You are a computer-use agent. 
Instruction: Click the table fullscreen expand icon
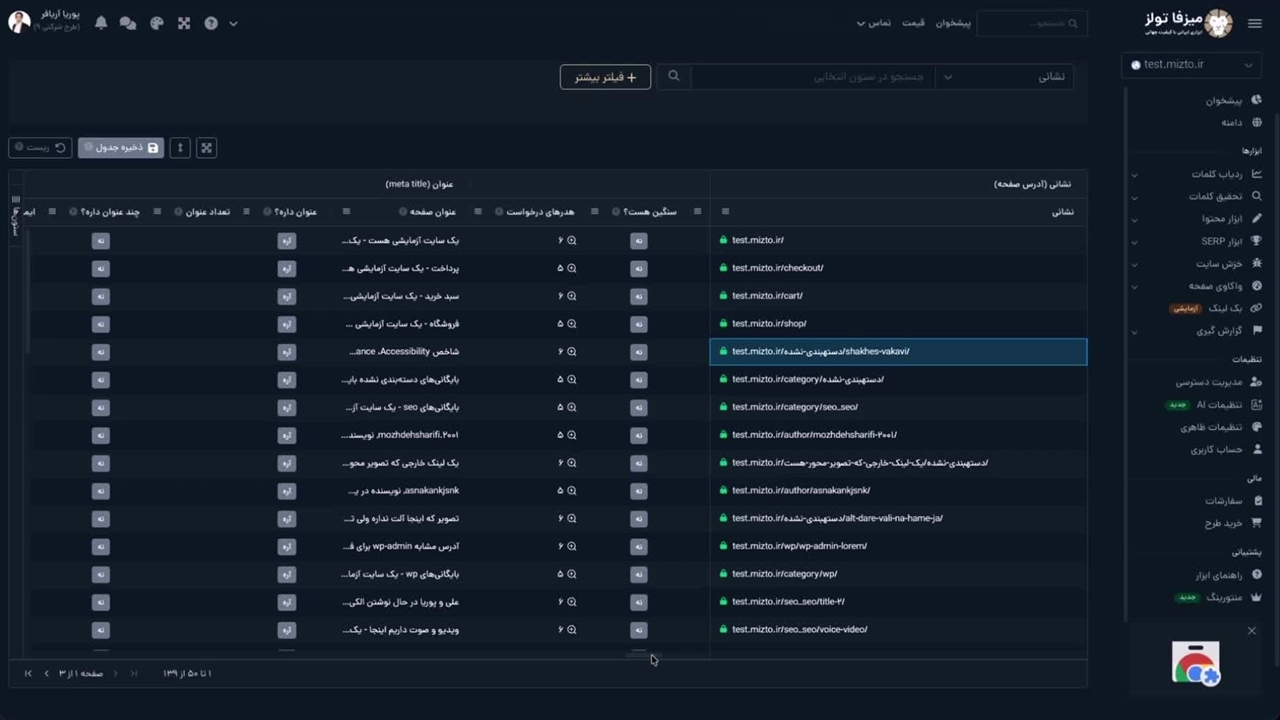pyautogui.click(x=206, y=147)
